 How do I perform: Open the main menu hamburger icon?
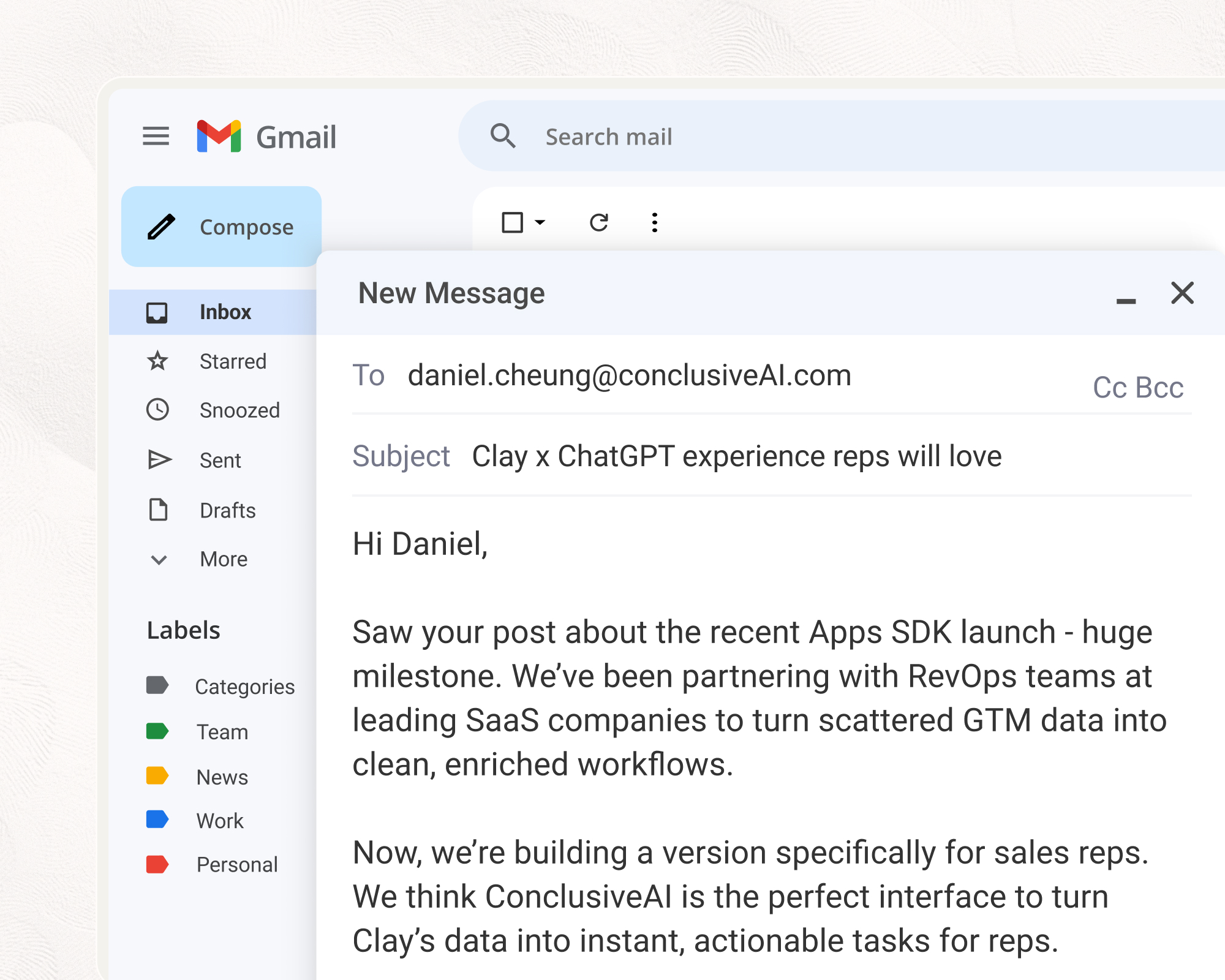[156, 136]
